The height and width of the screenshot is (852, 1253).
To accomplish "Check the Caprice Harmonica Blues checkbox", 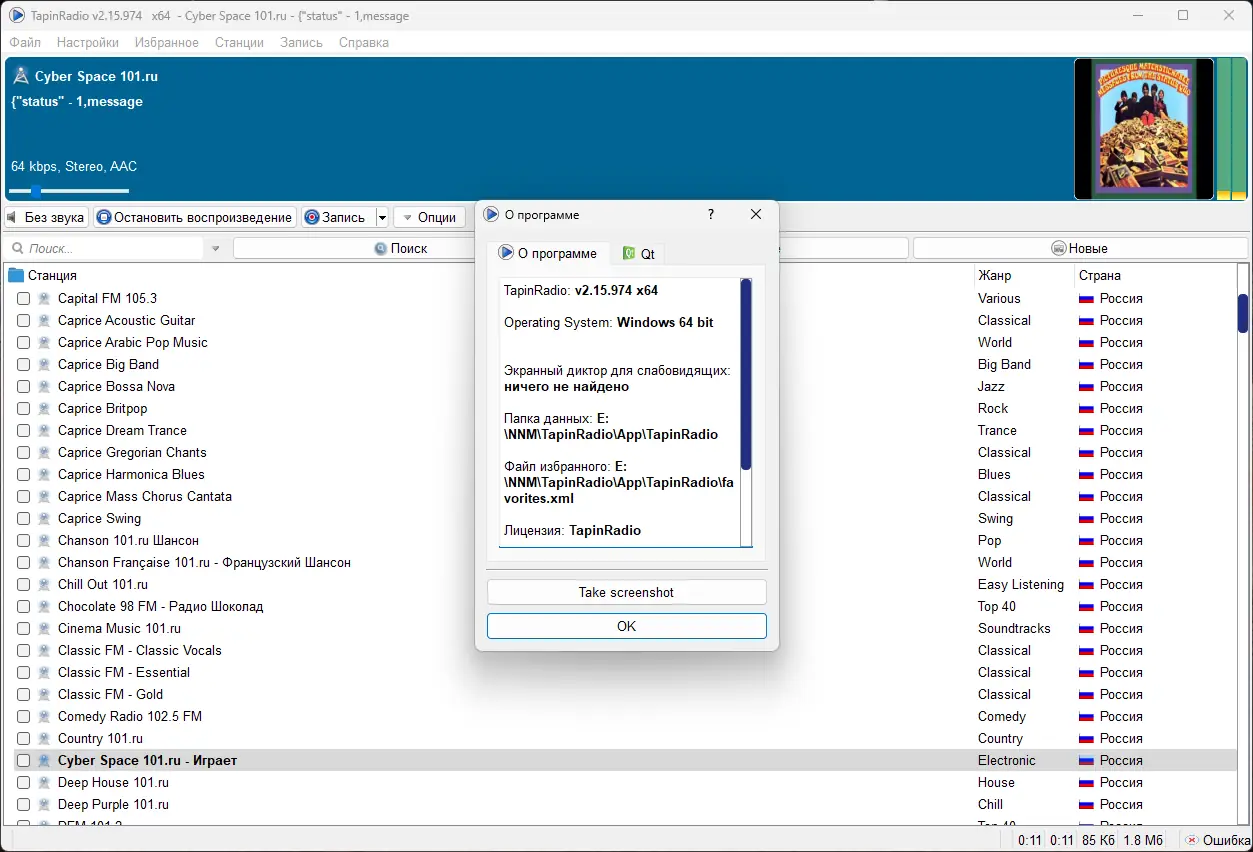I will coord(23,474).
